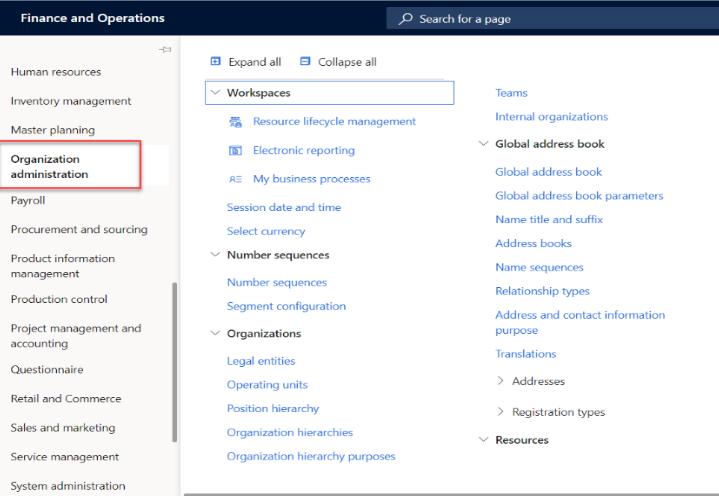Image resolution: width=719 pixels, height=496 pixels.
Task: Open the Sales and marketing module
Action: 63,428
